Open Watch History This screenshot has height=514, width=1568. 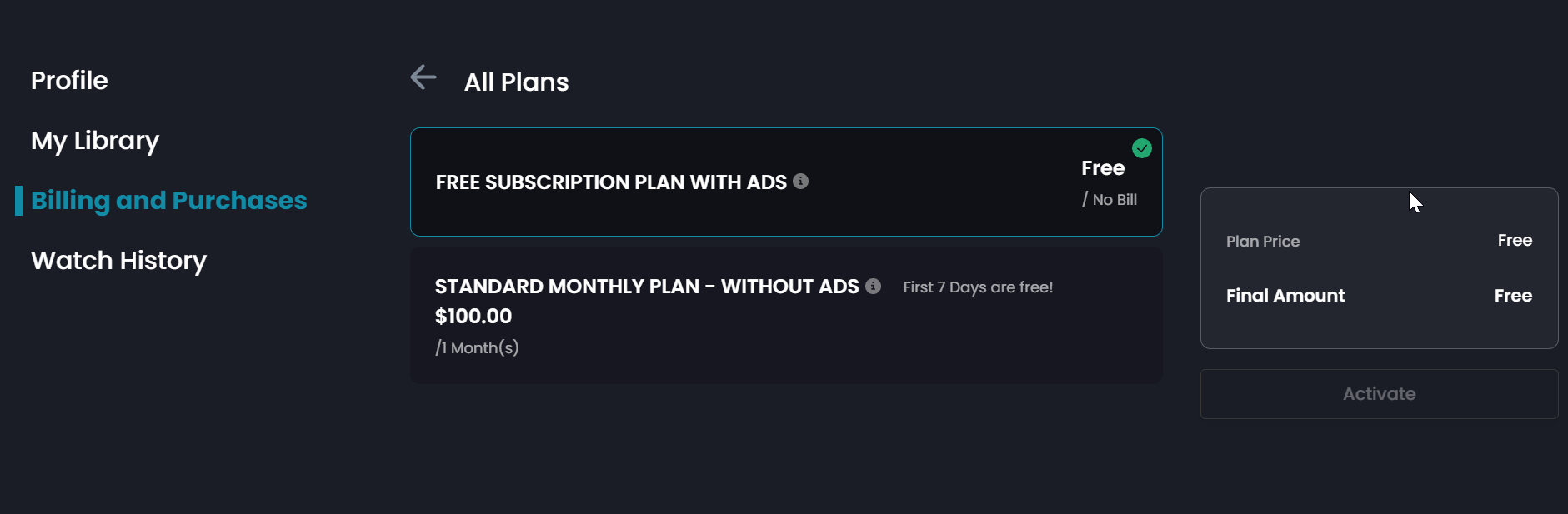pyautogui.click(x=118, y=261)
